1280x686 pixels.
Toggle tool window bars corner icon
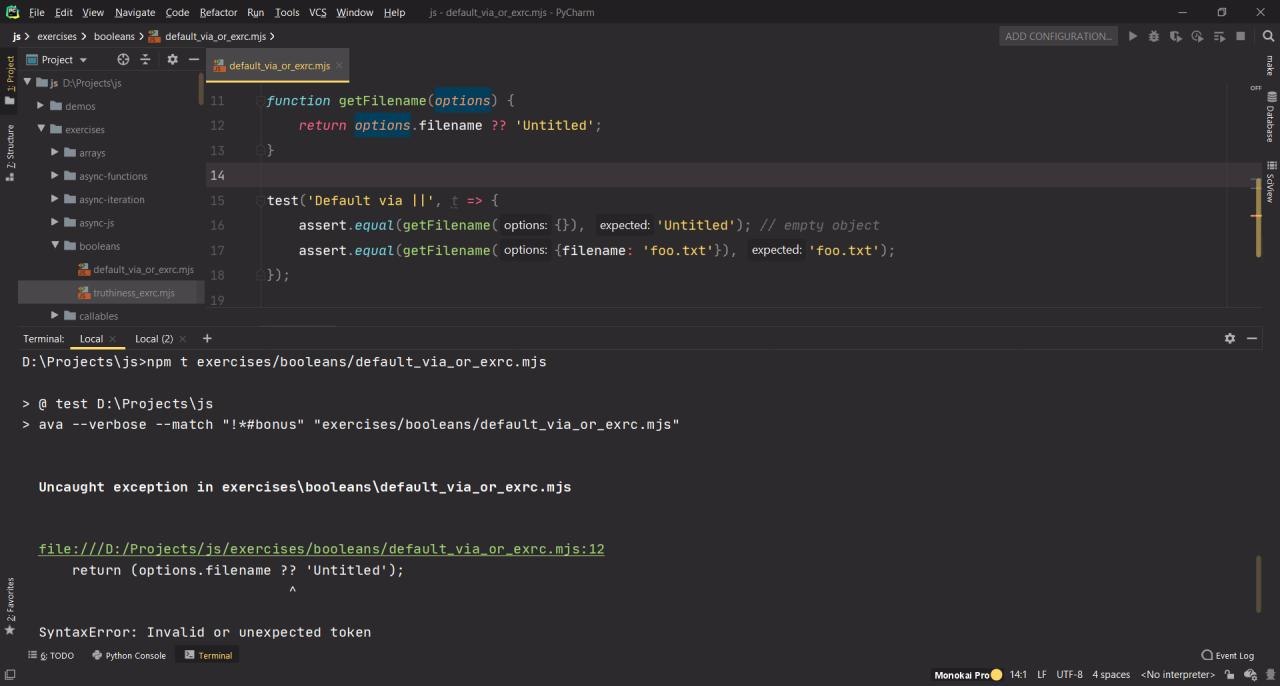click(x=10, y=675)
